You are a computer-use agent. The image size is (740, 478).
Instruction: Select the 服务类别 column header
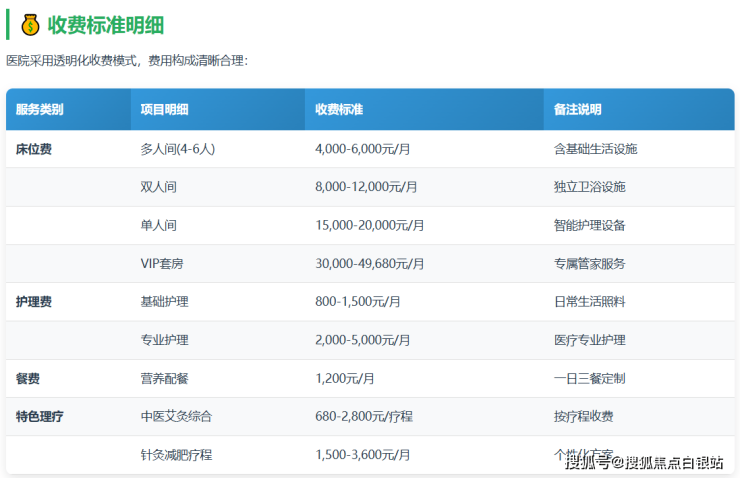39,110
